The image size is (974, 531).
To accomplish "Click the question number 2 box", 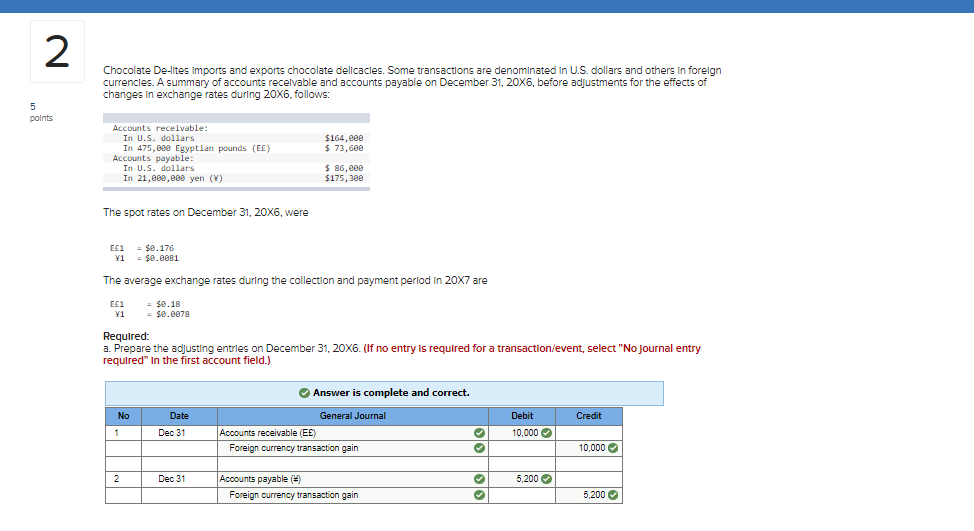I will (x=57, y=52).
